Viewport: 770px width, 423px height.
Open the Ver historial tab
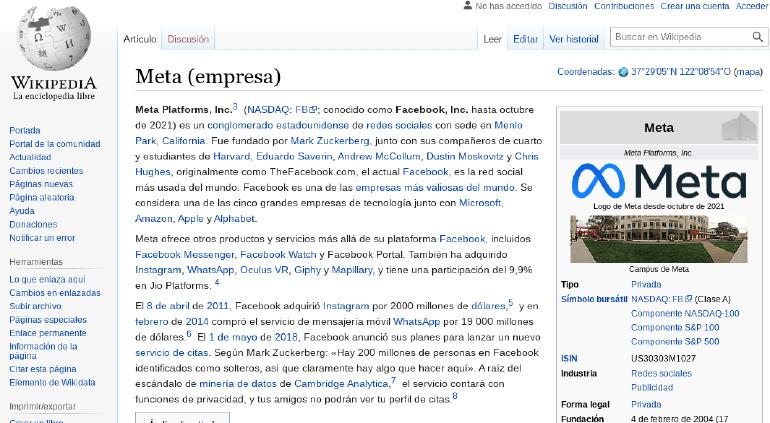point(574,39)
